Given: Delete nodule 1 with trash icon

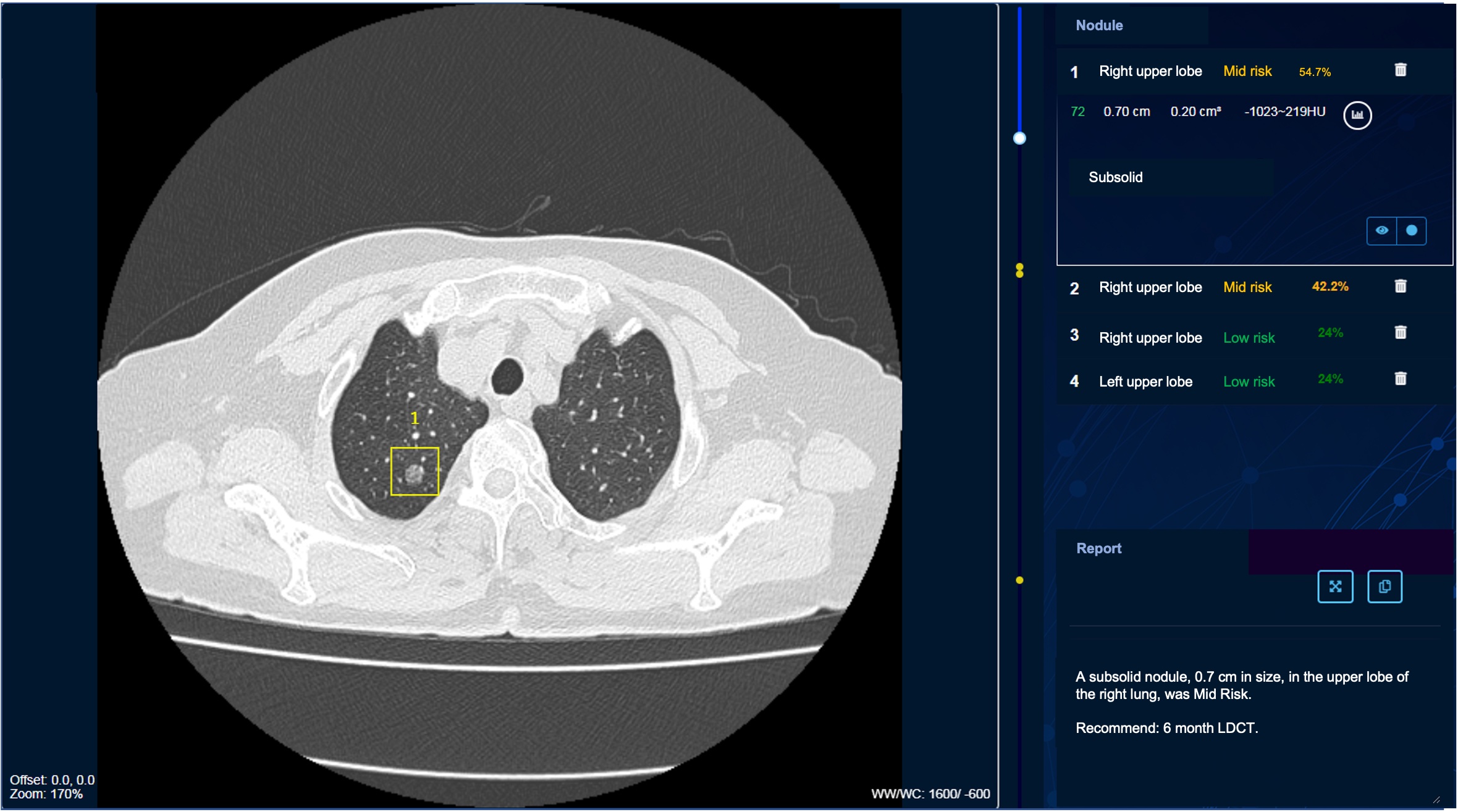Looking at the screenshot, I should point(1400,70).
